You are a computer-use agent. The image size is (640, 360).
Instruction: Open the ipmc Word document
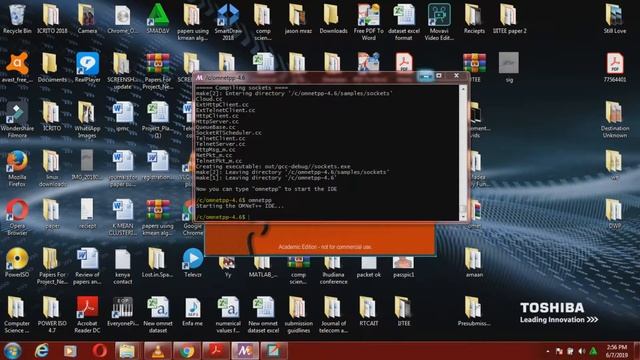coord(122,117)
